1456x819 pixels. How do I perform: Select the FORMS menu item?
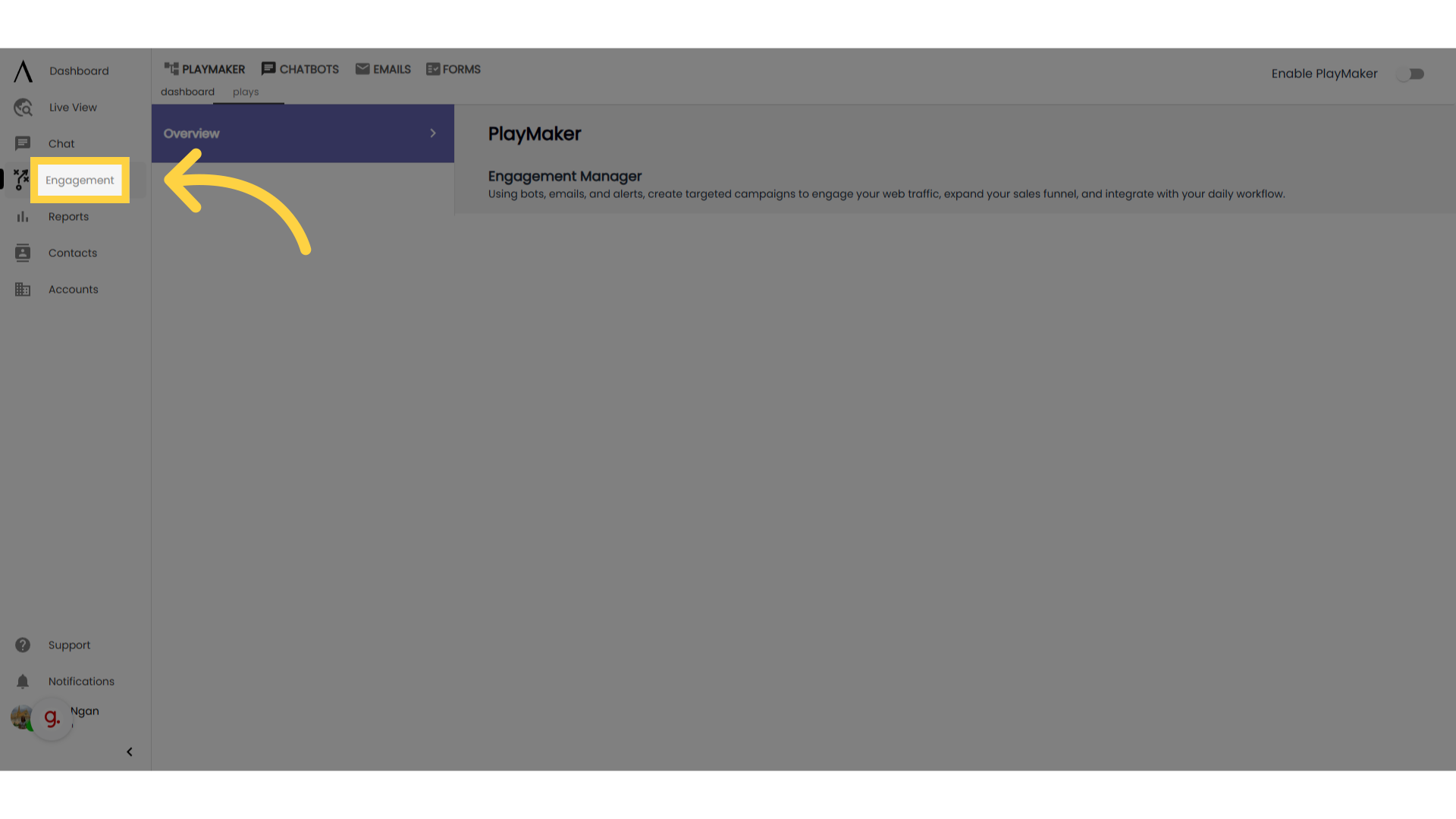pos(453,68)
